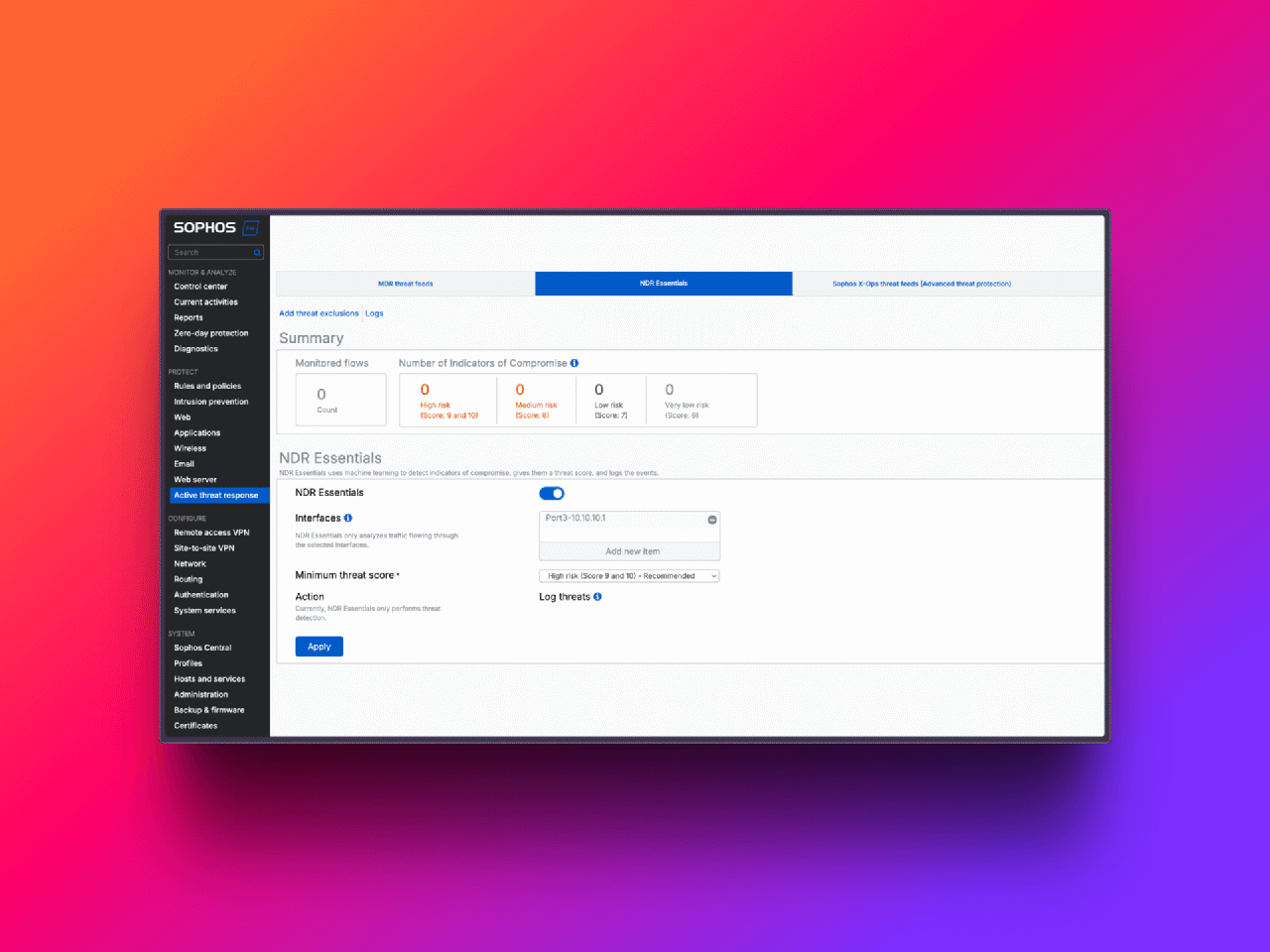Open the Interfaces info tooltip icon
Screen dimensions: 1270x952
(x=346, y=518)
